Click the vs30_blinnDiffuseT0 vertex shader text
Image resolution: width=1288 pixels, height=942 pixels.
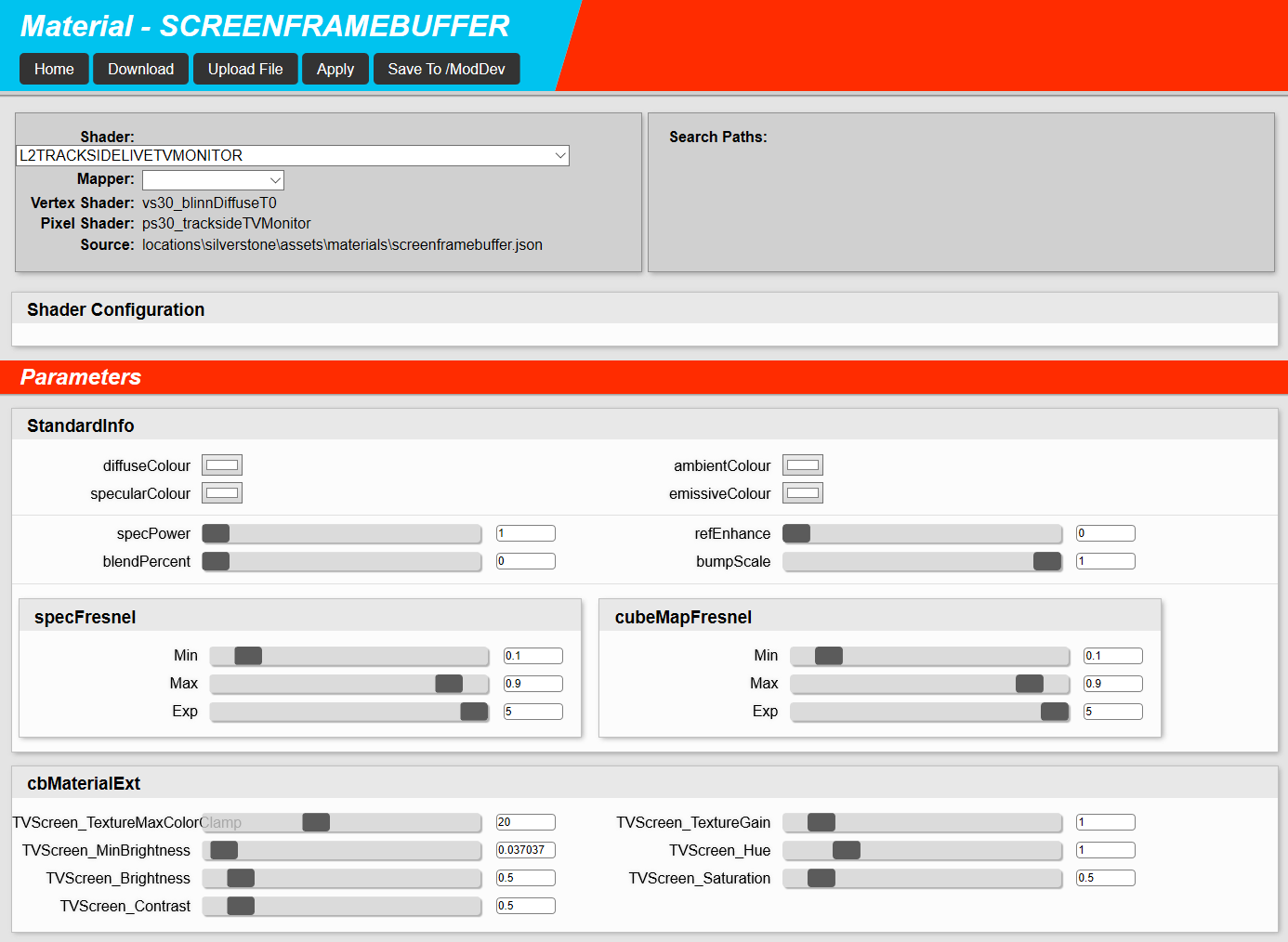209,203
